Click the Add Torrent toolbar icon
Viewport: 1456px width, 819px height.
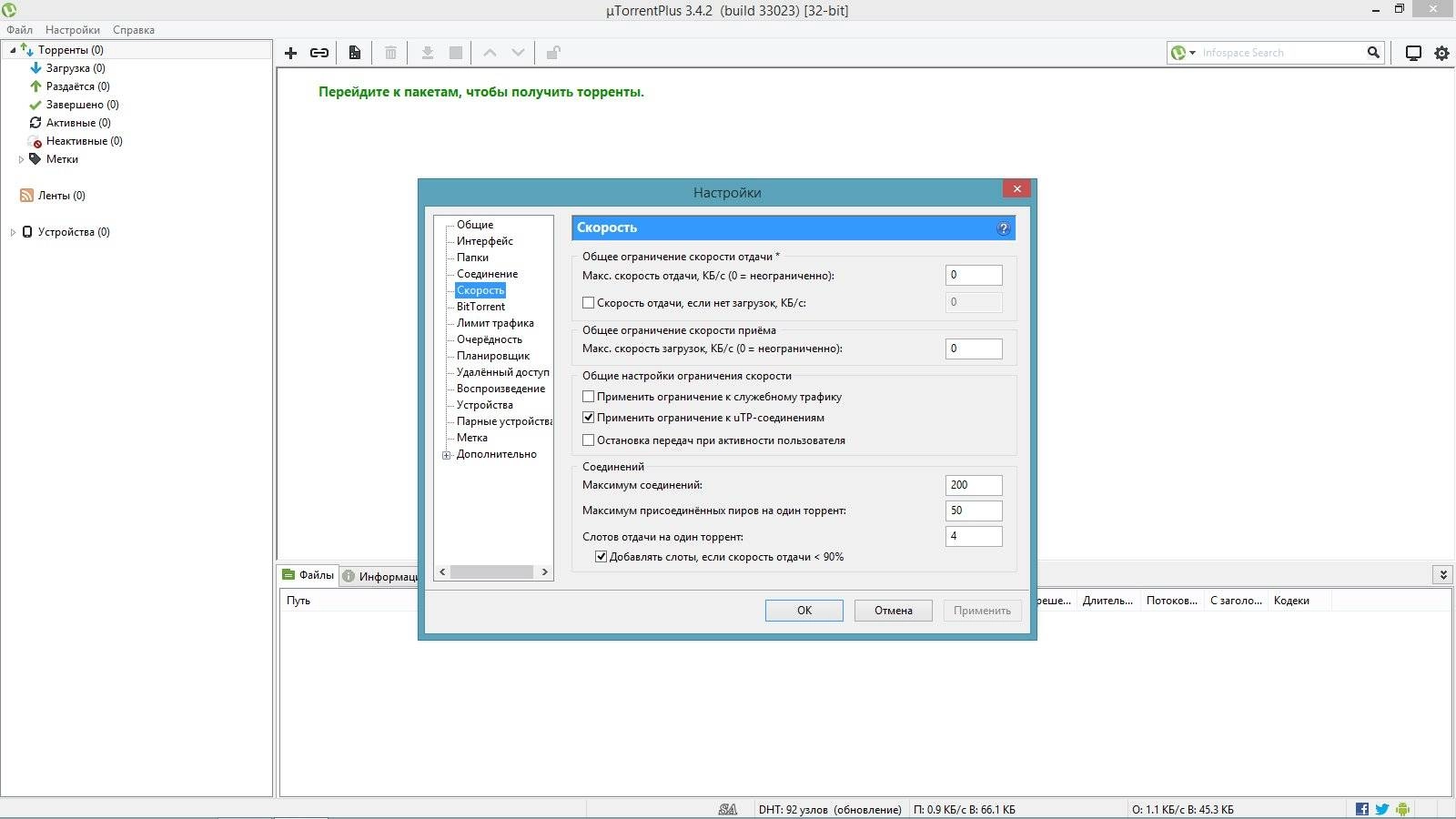[290, 52]
